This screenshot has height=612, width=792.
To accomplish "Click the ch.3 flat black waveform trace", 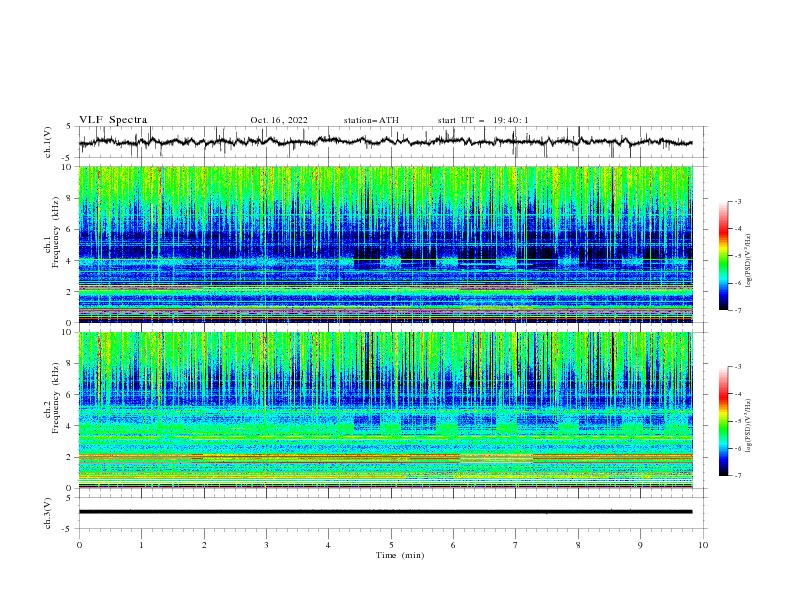I will tap(385, 512).
